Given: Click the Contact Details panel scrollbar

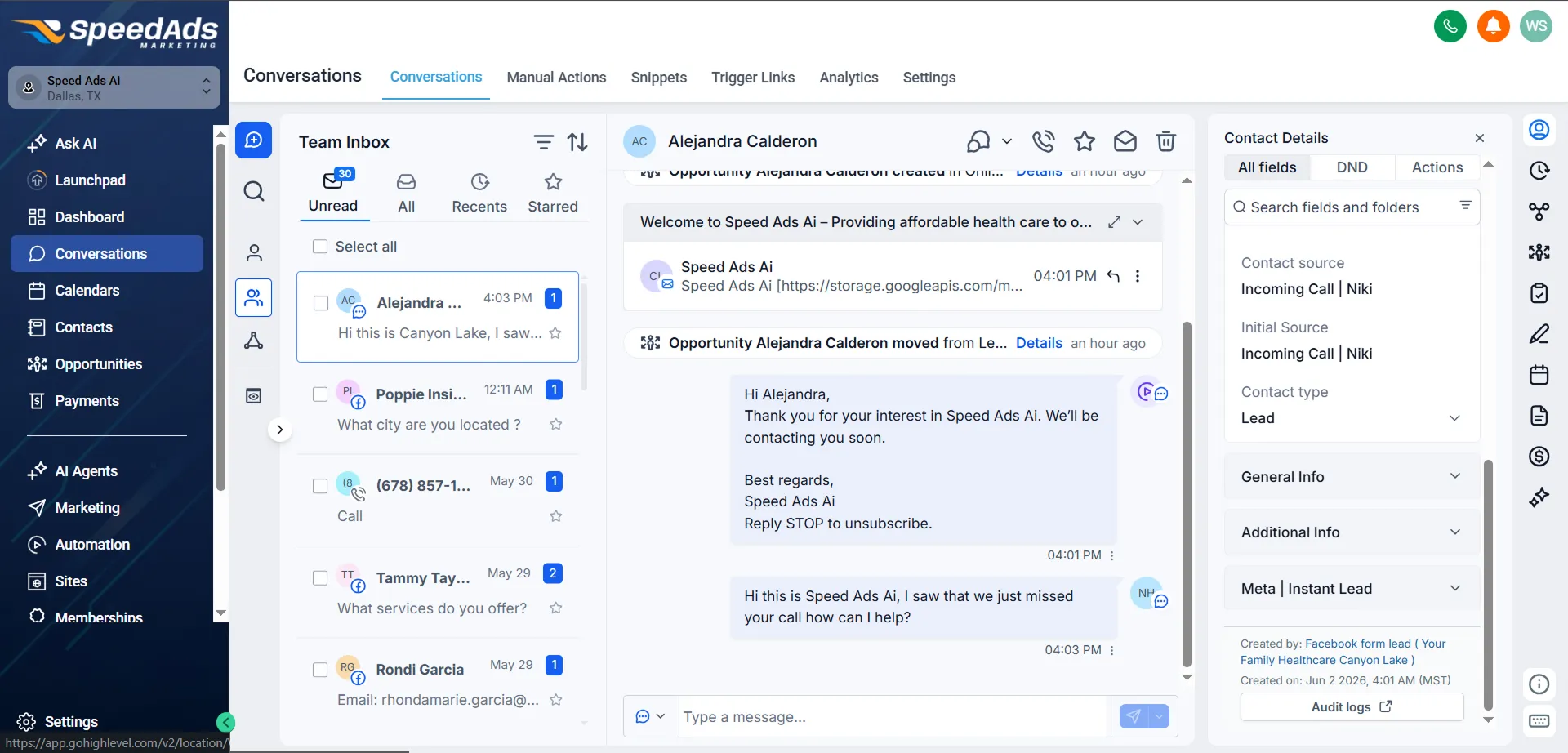Looking at the screenshot, I should (1488, 584).
